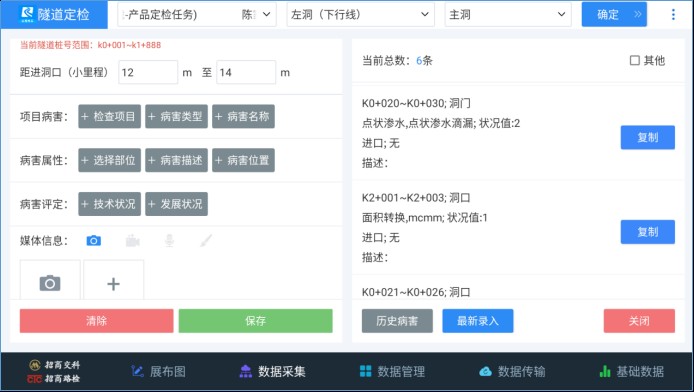Tap the microphone audio media icon
Screen dimensions: 694x392
point(169,241)
